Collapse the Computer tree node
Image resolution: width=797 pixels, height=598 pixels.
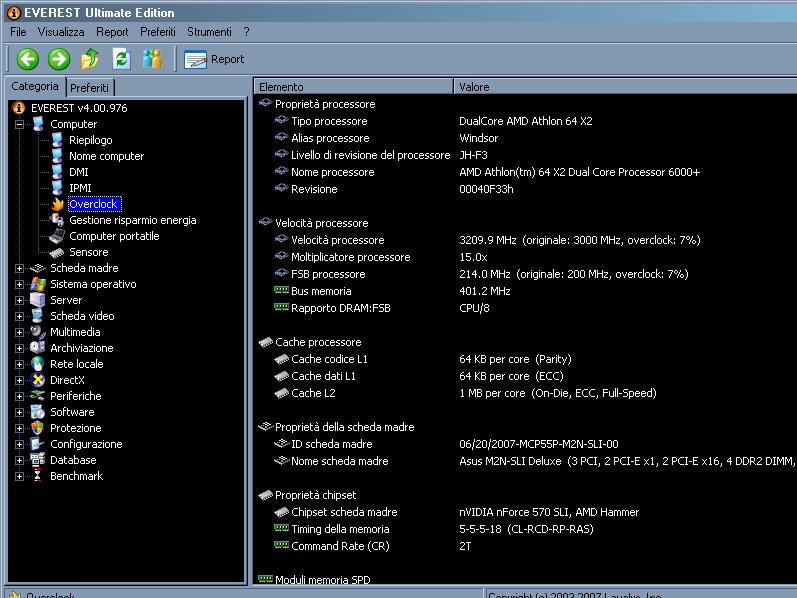point(19,124)
